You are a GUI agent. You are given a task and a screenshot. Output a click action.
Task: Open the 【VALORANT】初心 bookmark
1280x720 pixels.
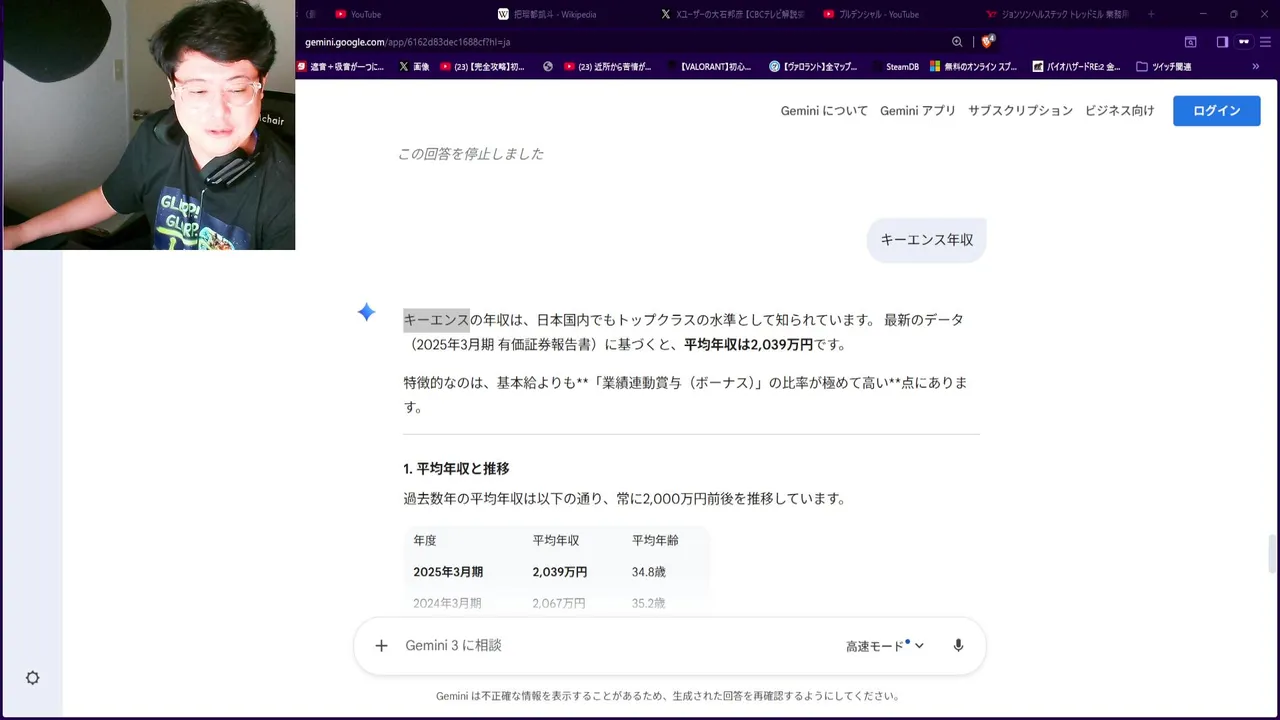tap(709, 67)
